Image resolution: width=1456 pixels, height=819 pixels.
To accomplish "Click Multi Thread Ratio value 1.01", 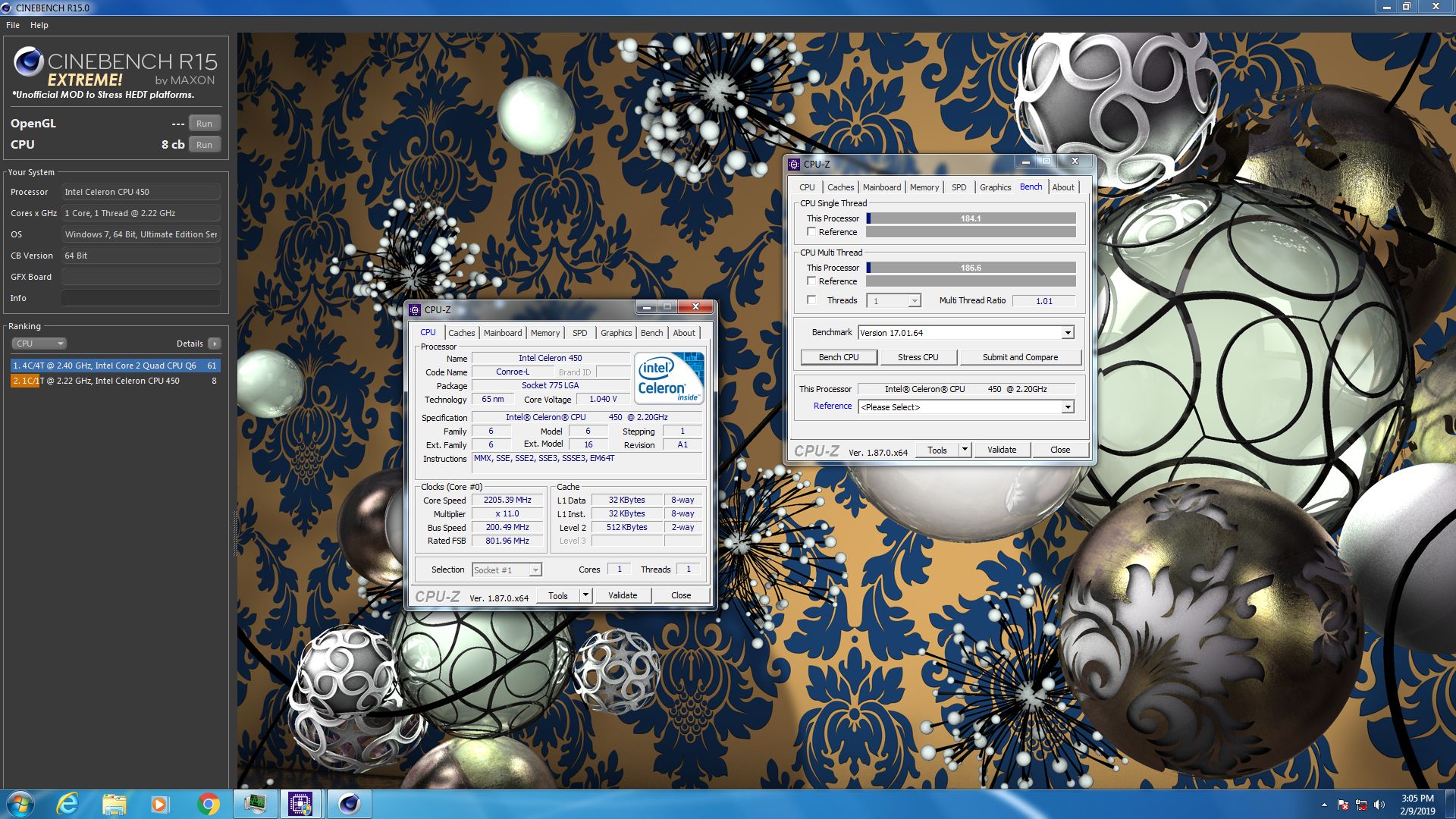I will point(1044,301).
